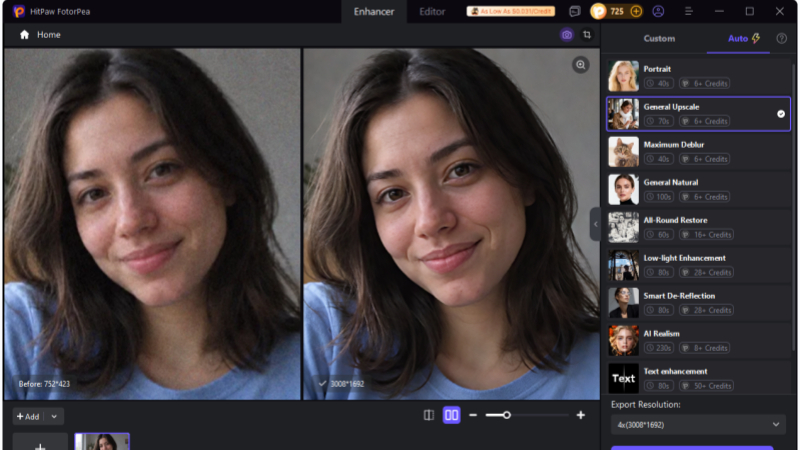Choose the General Natural model

(x=698, y=189)
